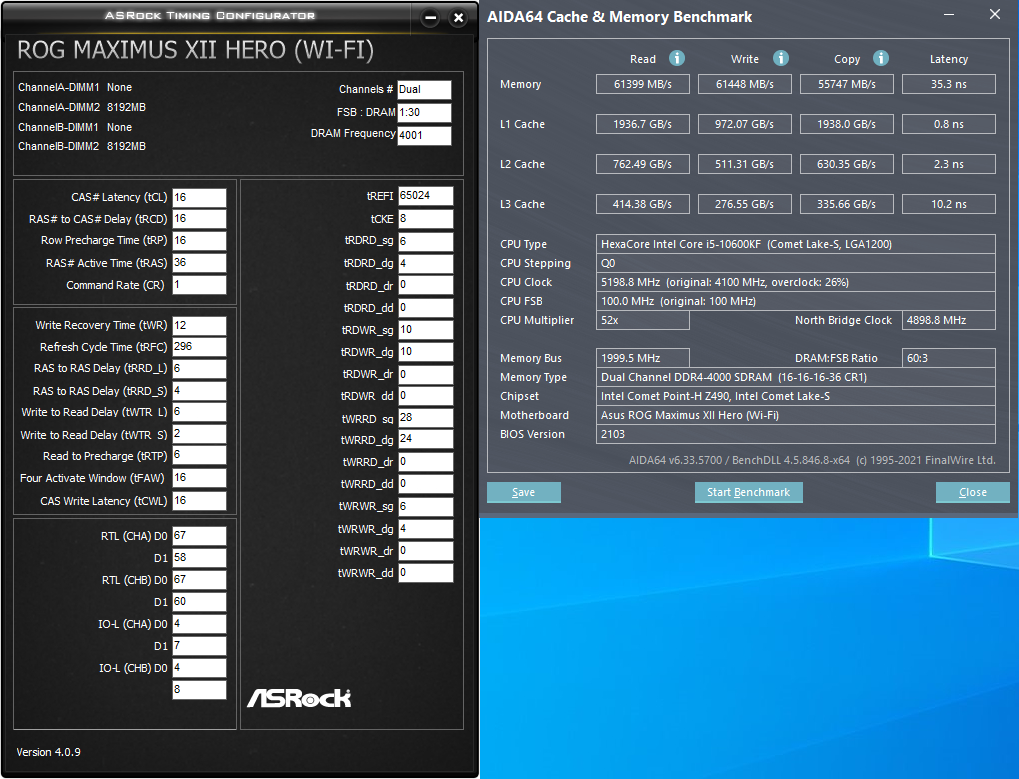Click the Memory Bus value 1999.5 MHz

(643, 358)
